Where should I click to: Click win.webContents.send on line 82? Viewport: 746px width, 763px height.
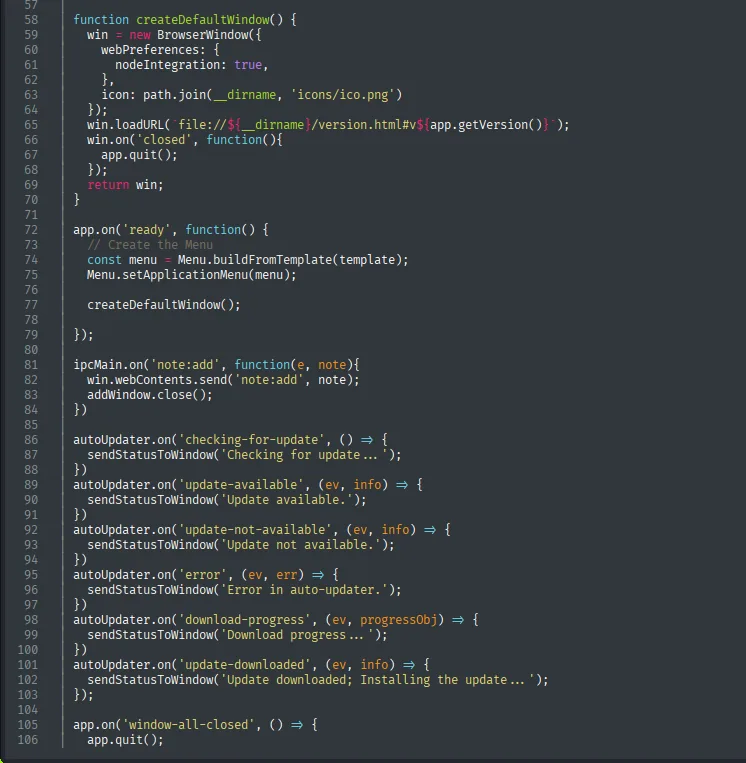[x=157, y=380]
